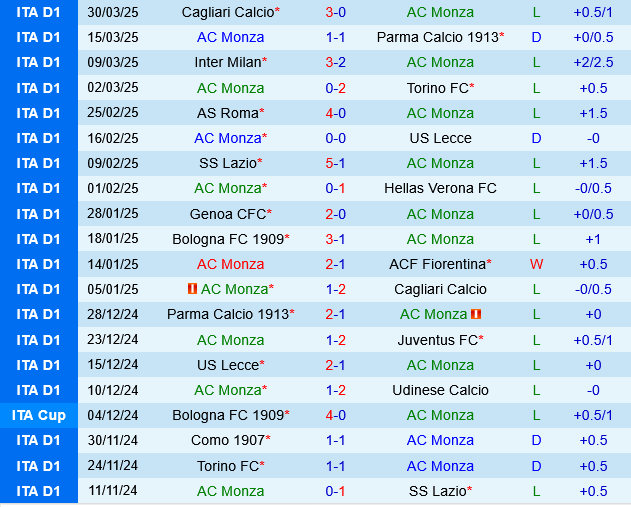Open Inter Milan team page
631x507 pixels.
coord(227,62)
